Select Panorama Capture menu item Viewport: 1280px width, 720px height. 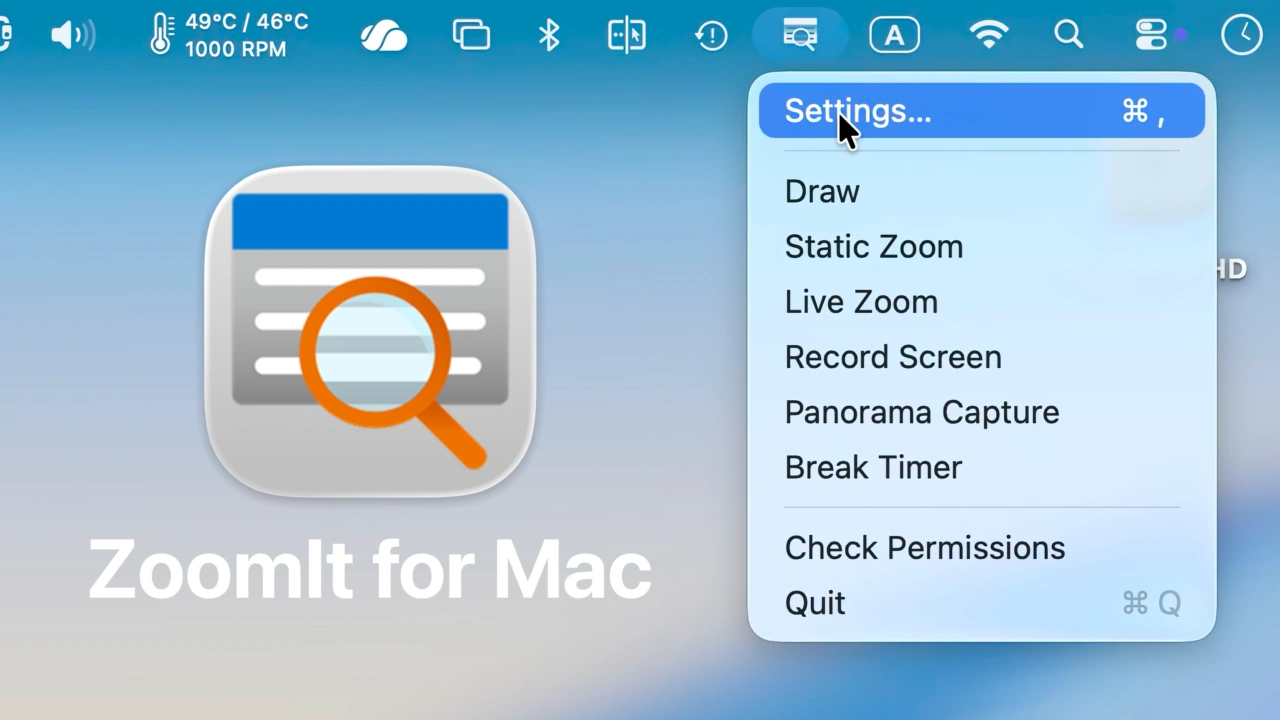point(982,411)
